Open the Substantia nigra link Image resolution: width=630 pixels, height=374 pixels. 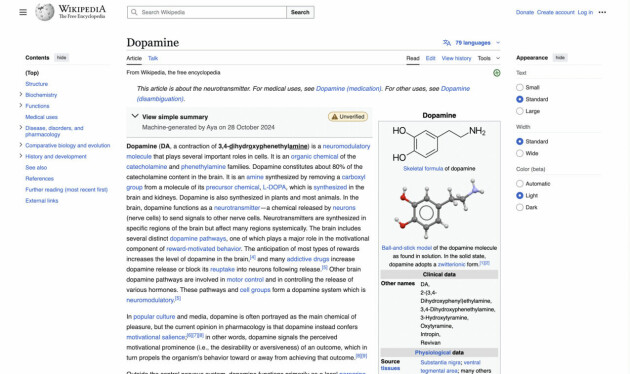(x=440, y=362)
